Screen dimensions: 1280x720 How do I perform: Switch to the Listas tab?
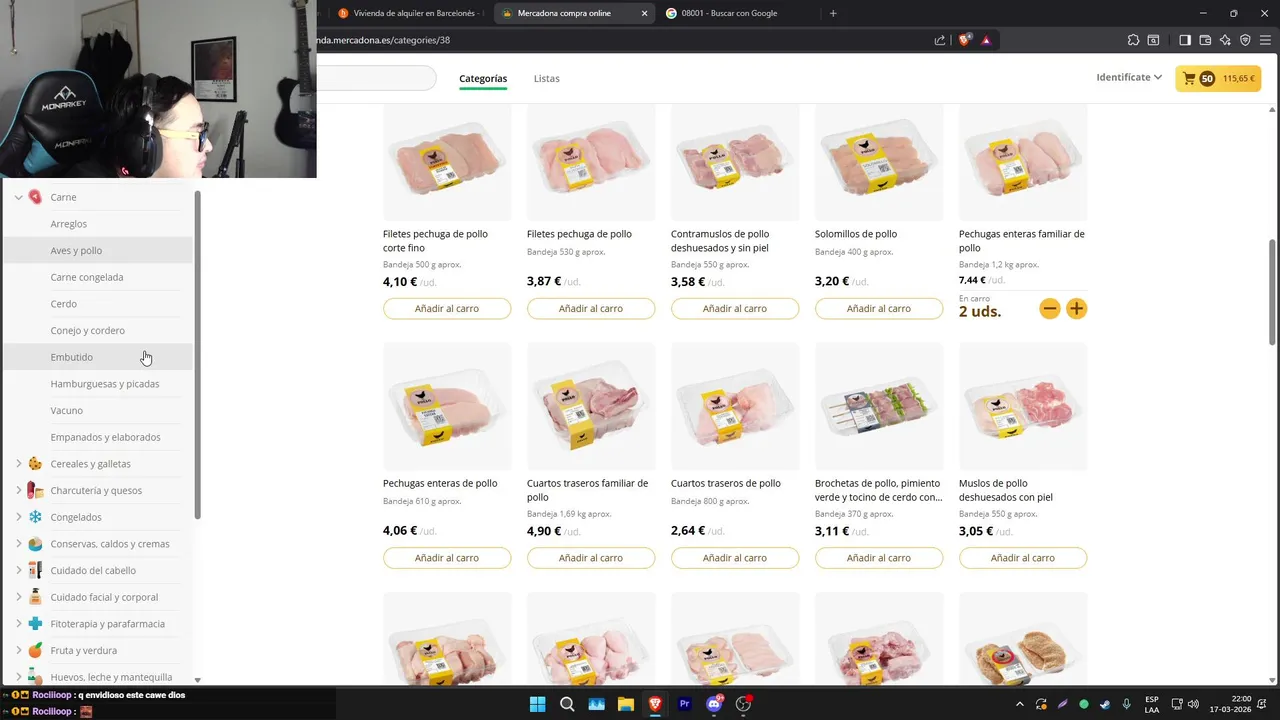[547, 78]
